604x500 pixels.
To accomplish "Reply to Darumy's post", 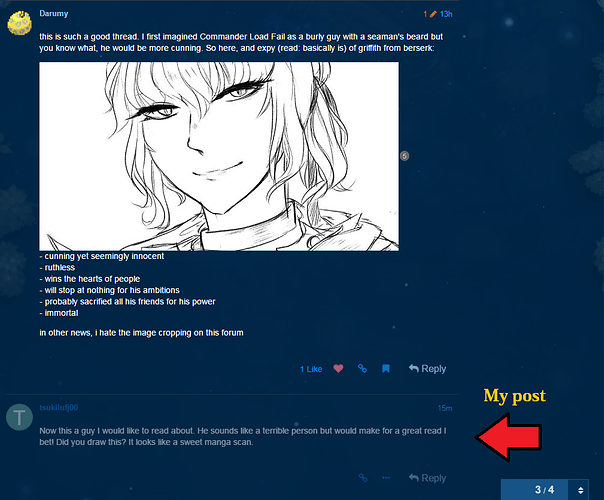I will pyautogui.click(x=427, y=369).
